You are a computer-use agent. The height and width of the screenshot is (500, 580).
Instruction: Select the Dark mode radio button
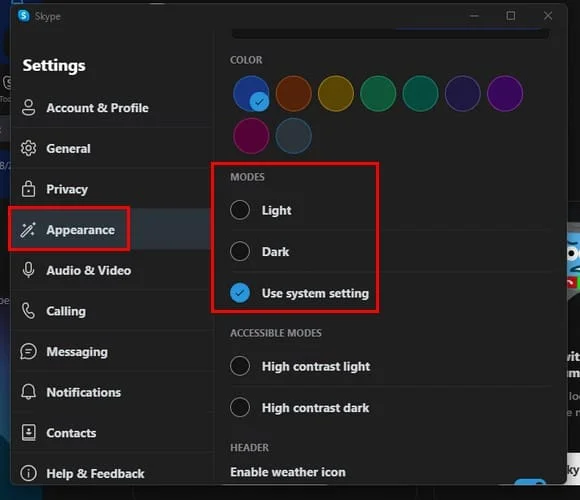[240, 251]
